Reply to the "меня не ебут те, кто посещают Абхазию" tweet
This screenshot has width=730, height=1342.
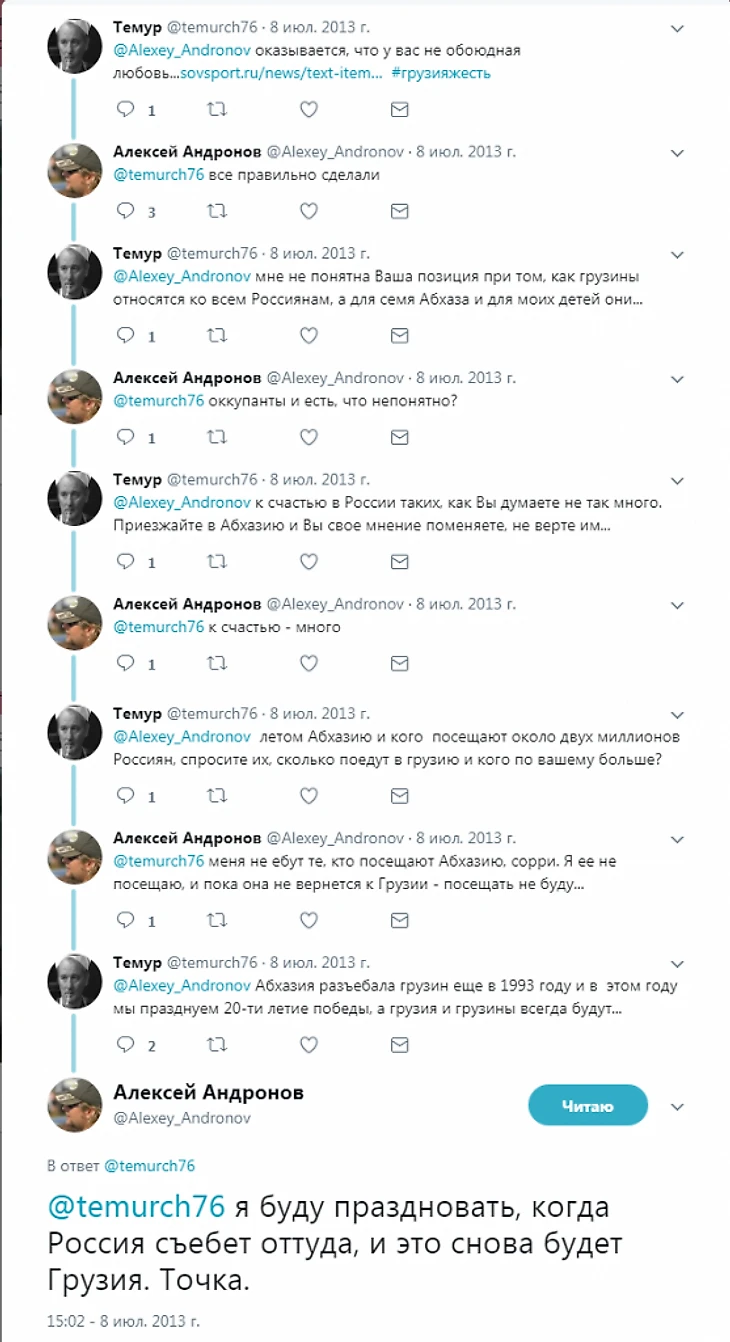click(127, 921)
